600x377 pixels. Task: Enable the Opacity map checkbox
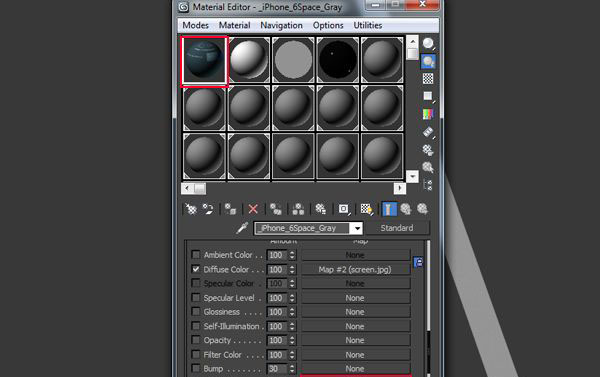pos(196,340)
